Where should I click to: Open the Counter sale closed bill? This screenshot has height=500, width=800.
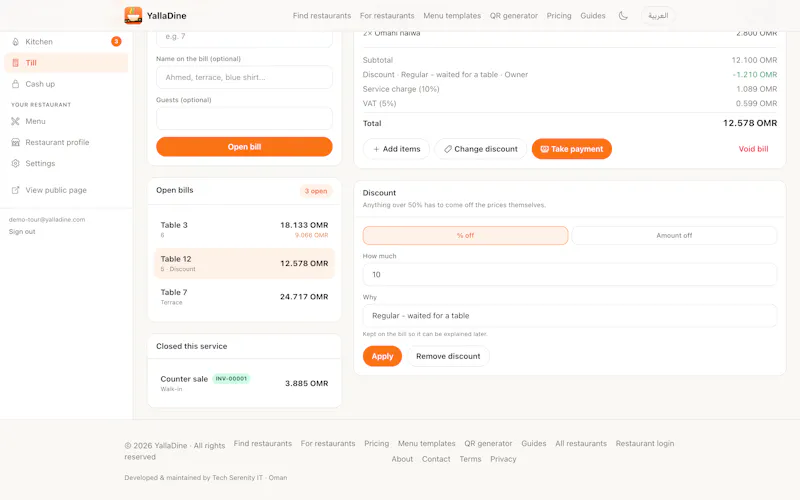coord(244,383)
